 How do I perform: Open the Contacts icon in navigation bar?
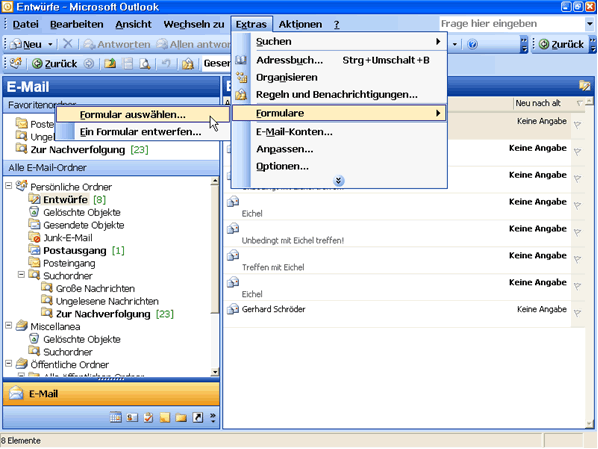click(132, 418)
